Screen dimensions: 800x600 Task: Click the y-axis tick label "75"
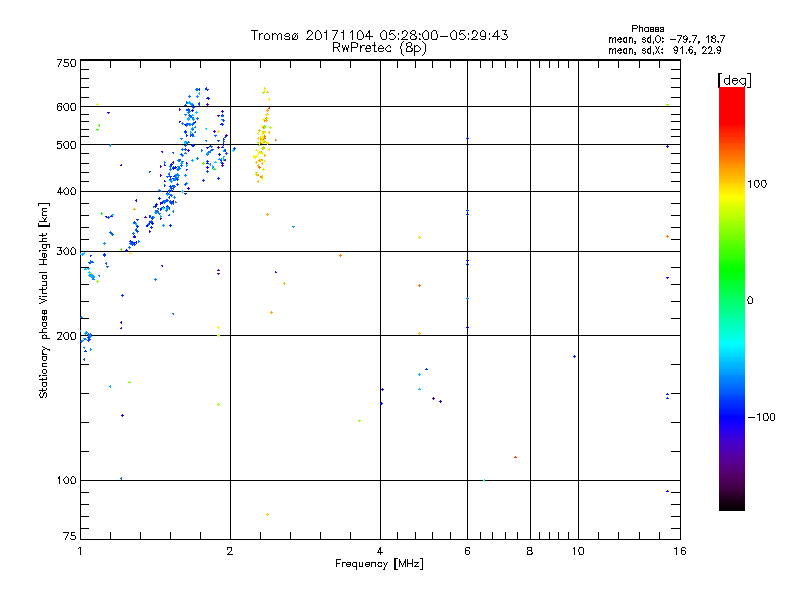coord(70,536)
